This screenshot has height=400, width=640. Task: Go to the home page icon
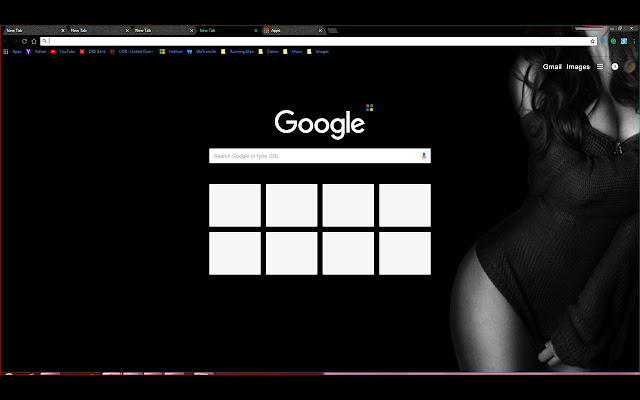(x=34, y=41)
